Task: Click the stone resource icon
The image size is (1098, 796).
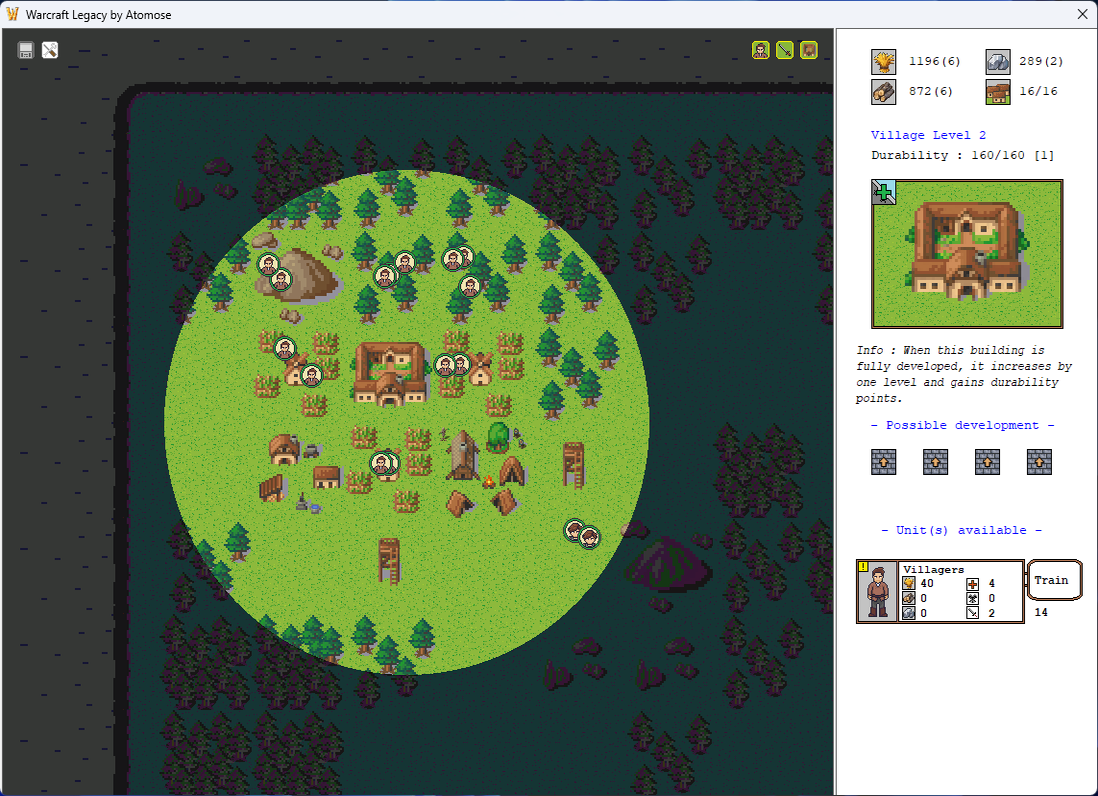Action: point(998,62)
